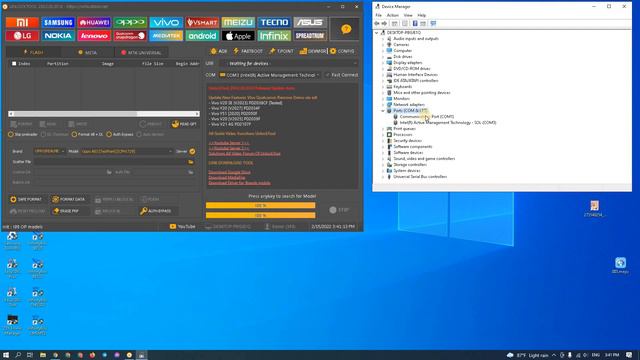The height and width of the screenshot is (360, 640).
Task: Open File menu in Device Manager
Action: (378, 15)
